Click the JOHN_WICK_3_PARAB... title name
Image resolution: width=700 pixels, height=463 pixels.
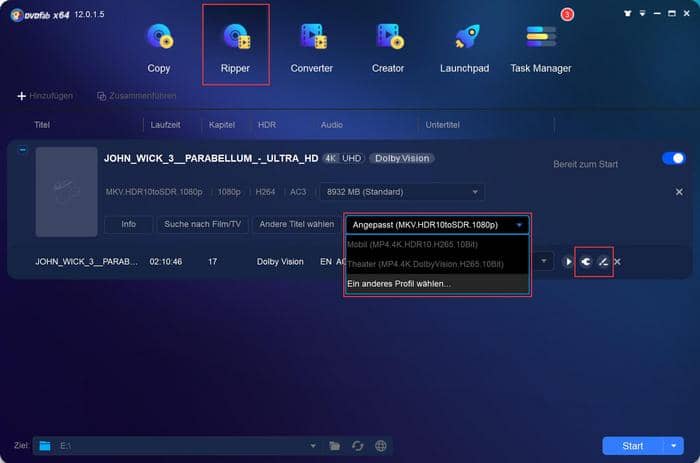pyautogui.click(x=87, y=262)
